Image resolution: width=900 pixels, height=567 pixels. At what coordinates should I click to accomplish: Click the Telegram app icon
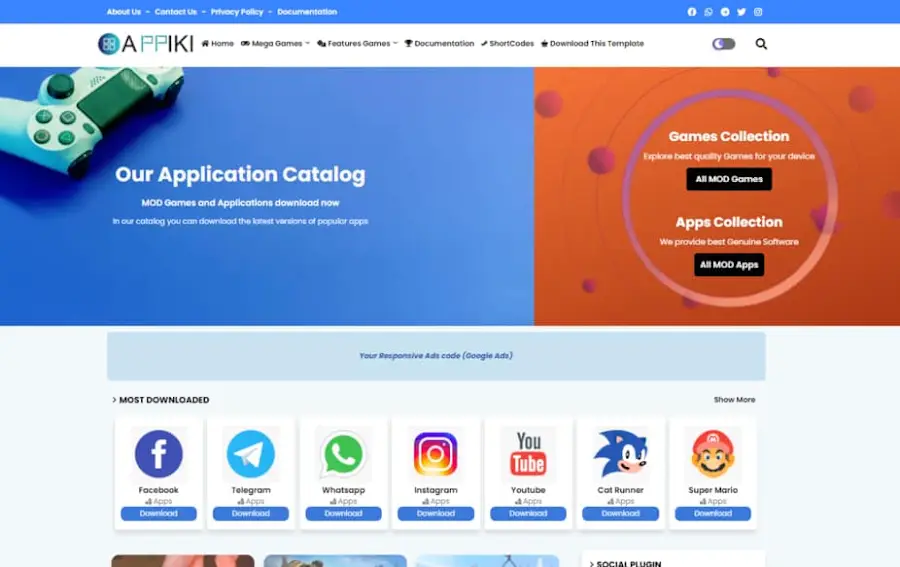[251, 453]
